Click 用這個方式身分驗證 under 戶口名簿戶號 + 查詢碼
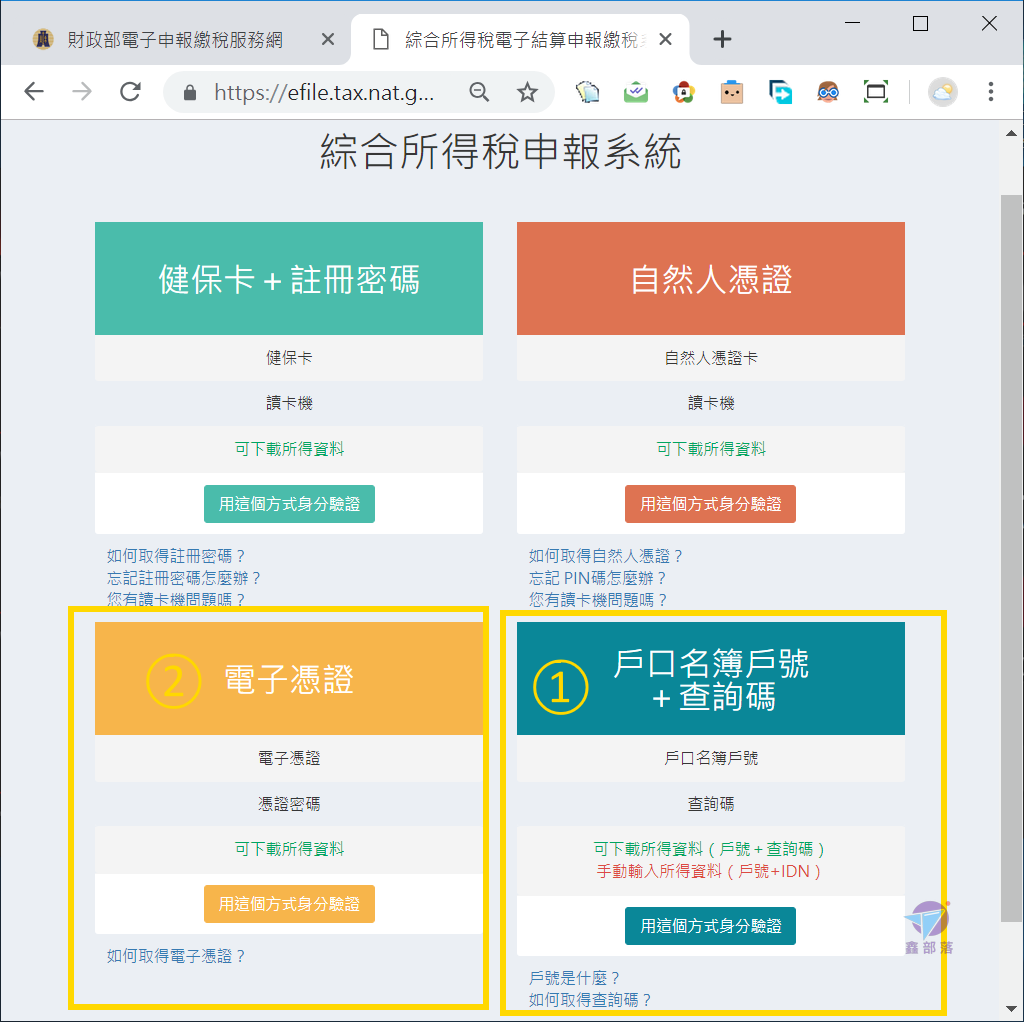This screenshot has height=1022, width=1024. tap(710, 926)
